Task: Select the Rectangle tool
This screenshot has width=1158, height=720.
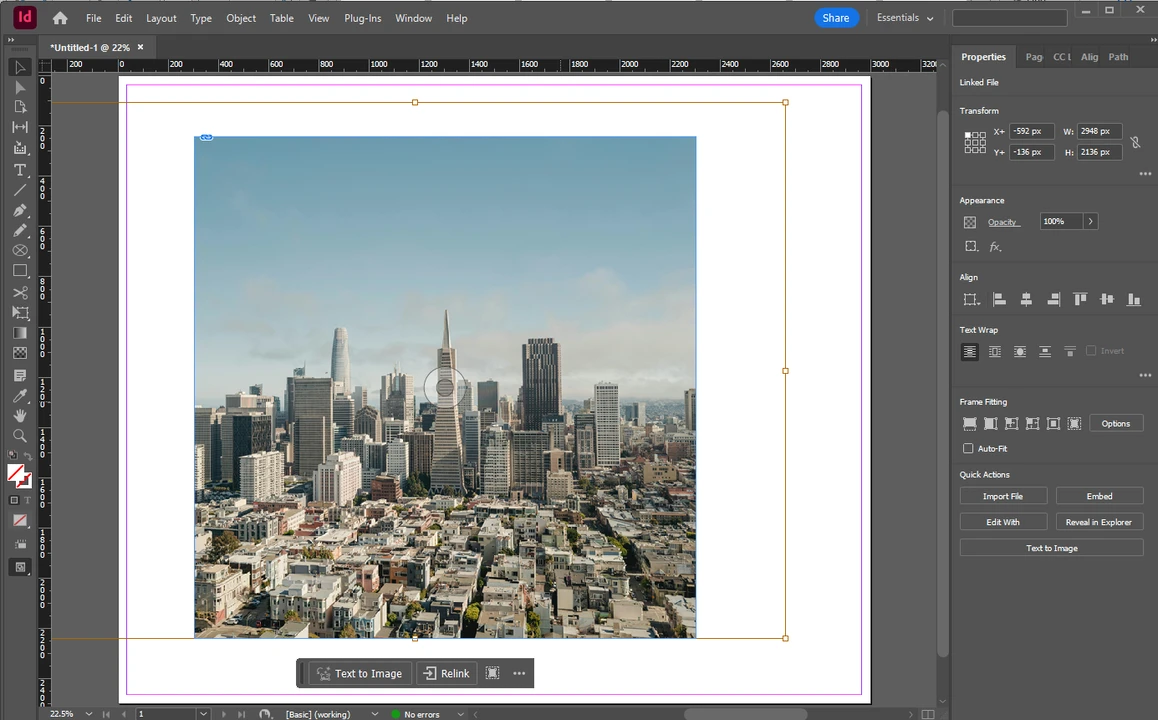Action: pos(20,271)
